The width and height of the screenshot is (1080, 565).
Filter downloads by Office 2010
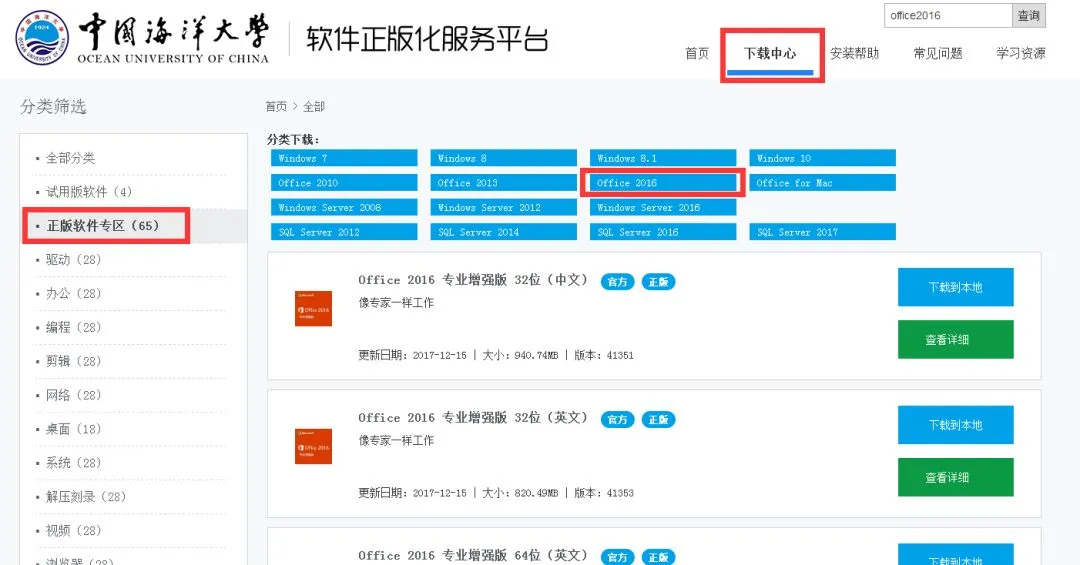(344, 183)
